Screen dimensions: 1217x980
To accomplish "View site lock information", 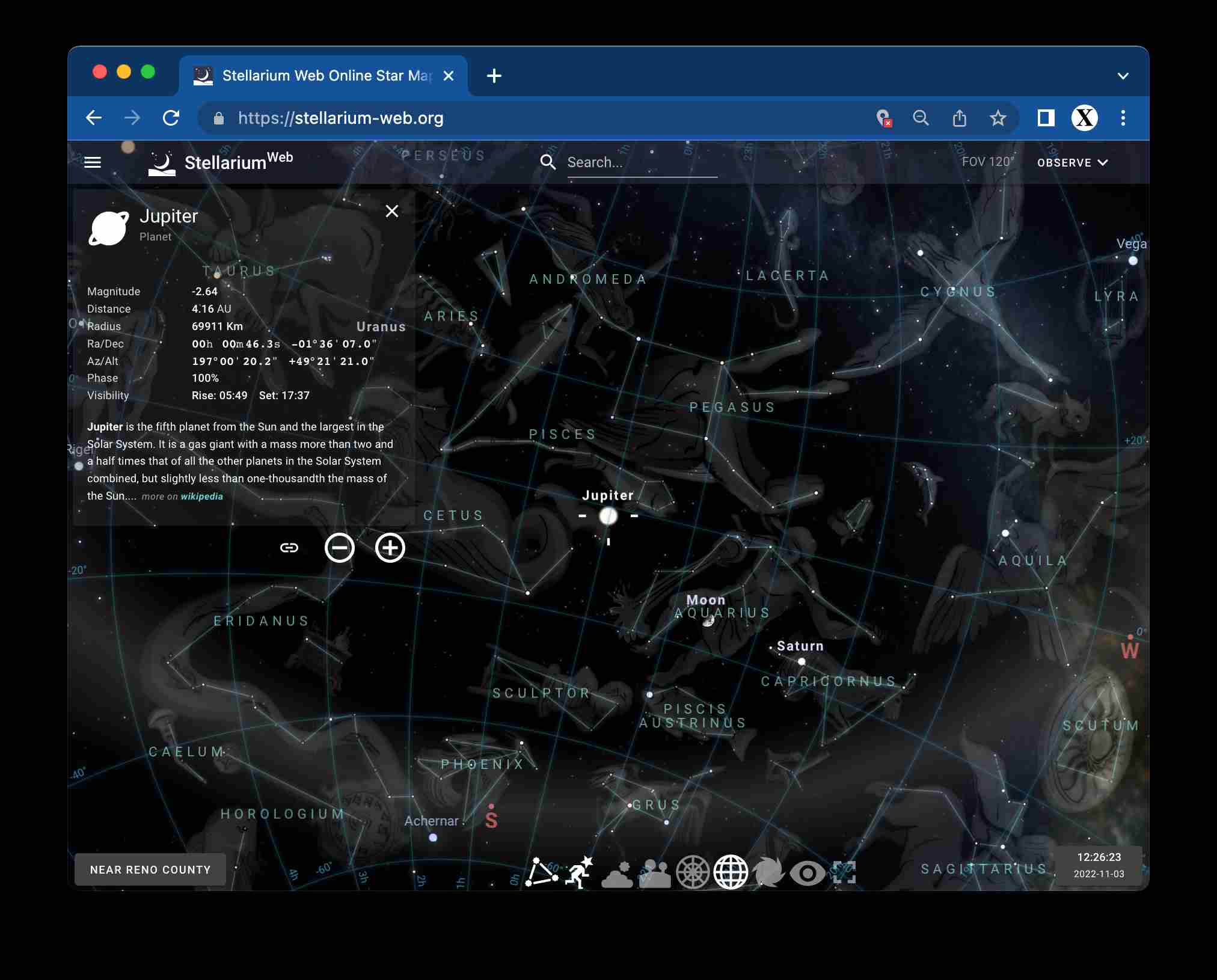I will (219, 118).
